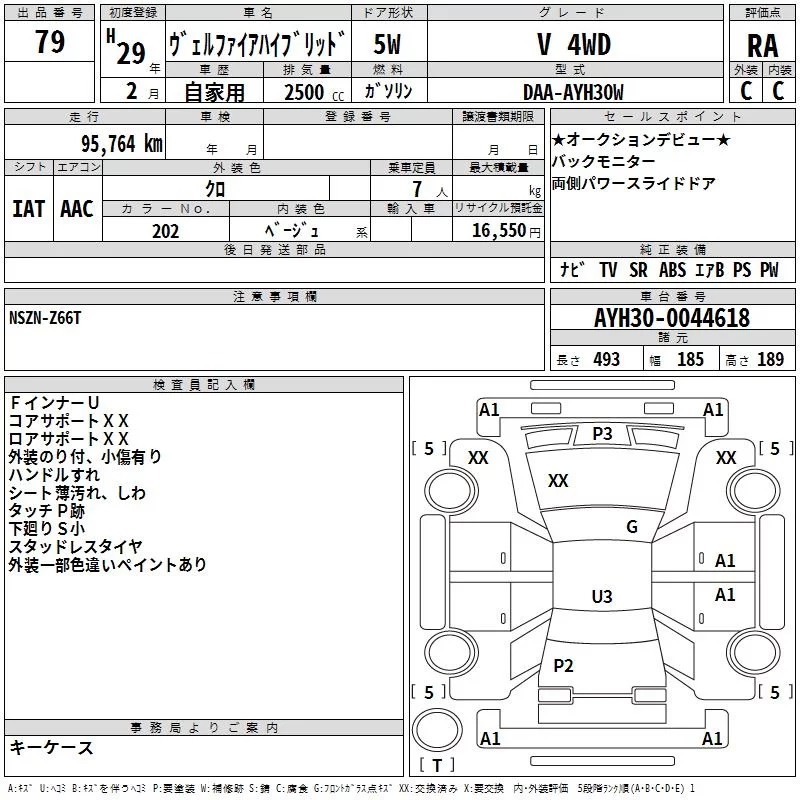Select displacement "2500 cc"

(x=314, y=92)
